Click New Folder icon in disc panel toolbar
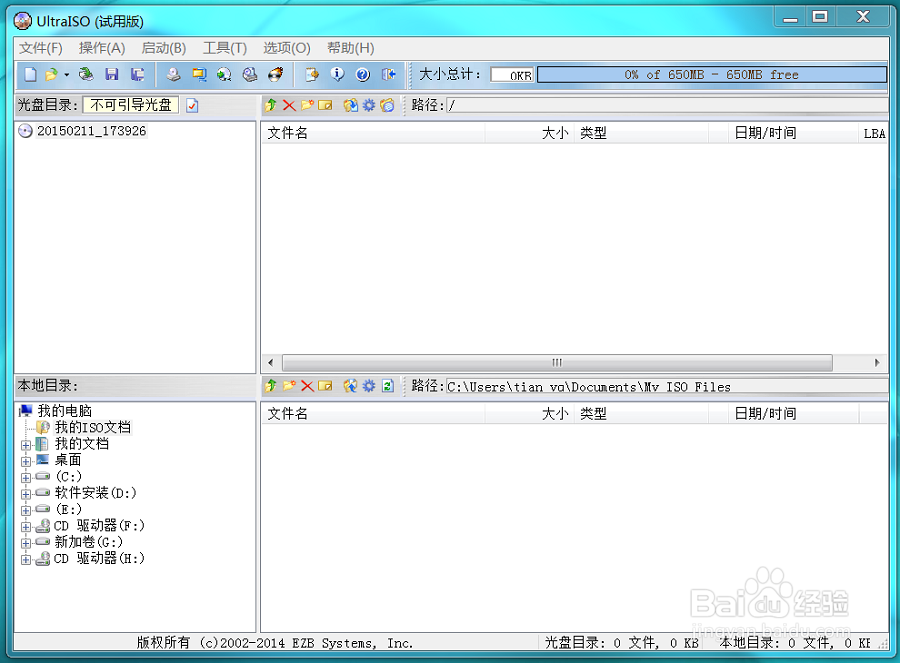 (x=308, y=105)
